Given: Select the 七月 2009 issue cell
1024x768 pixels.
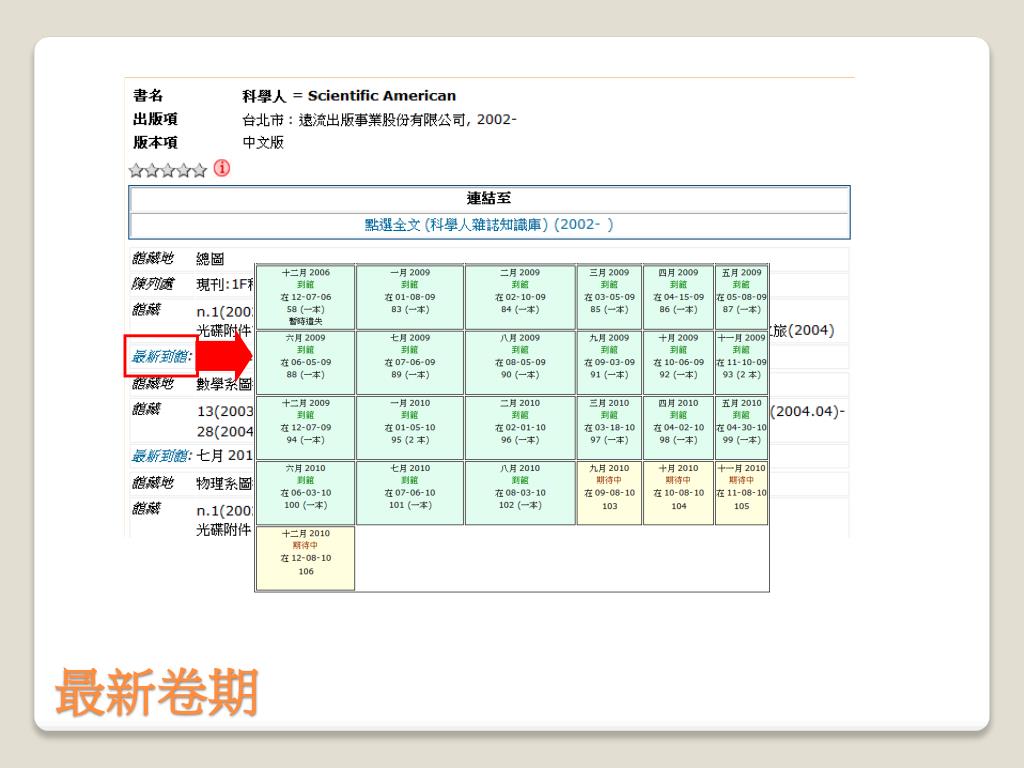Looking at the screenshot, I should (x=409, y=362).
